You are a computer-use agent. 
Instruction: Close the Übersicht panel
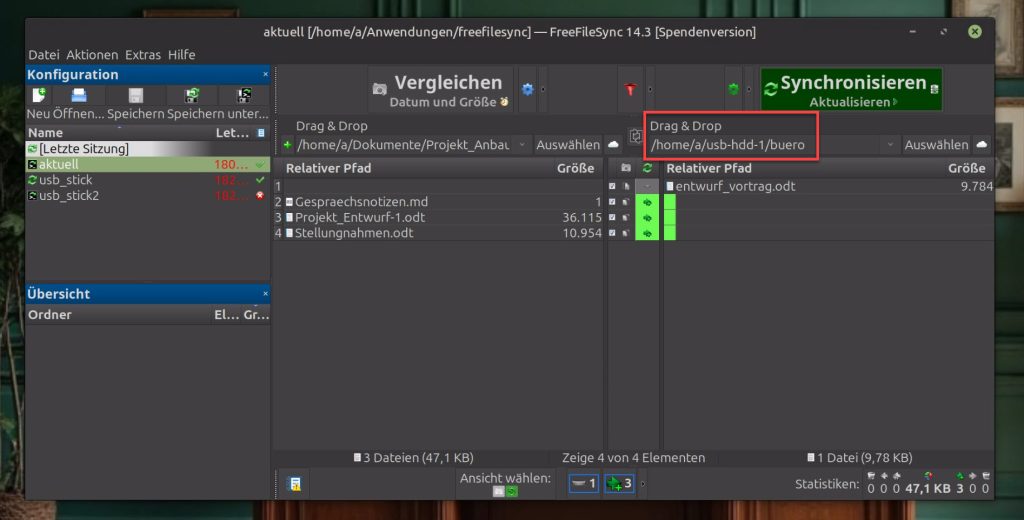(265, 294)
